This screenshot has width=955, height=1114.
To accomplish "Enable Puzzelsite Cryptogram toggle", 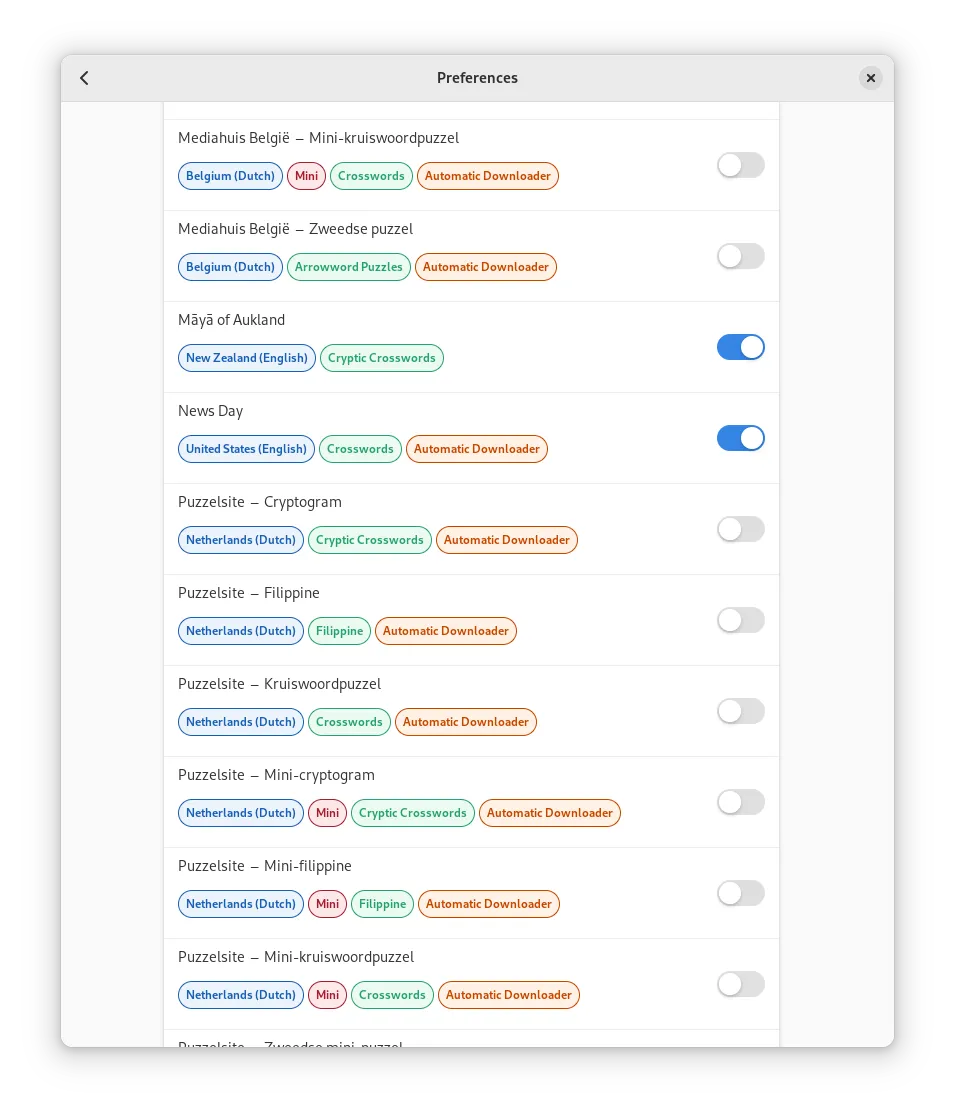I will point(740,529).
